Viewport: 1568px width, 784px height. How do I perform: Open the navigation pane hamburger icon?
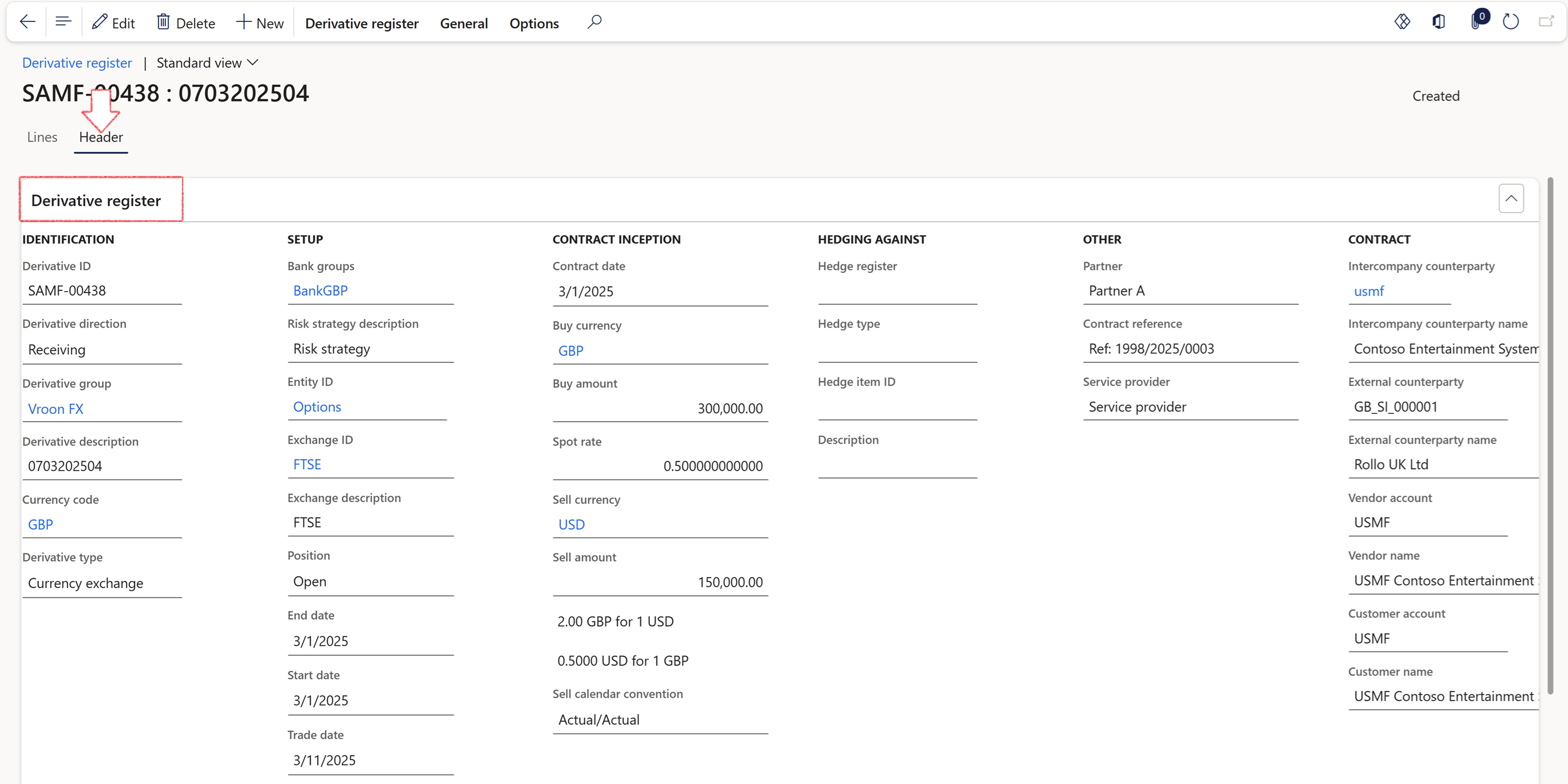click(63, 22)
